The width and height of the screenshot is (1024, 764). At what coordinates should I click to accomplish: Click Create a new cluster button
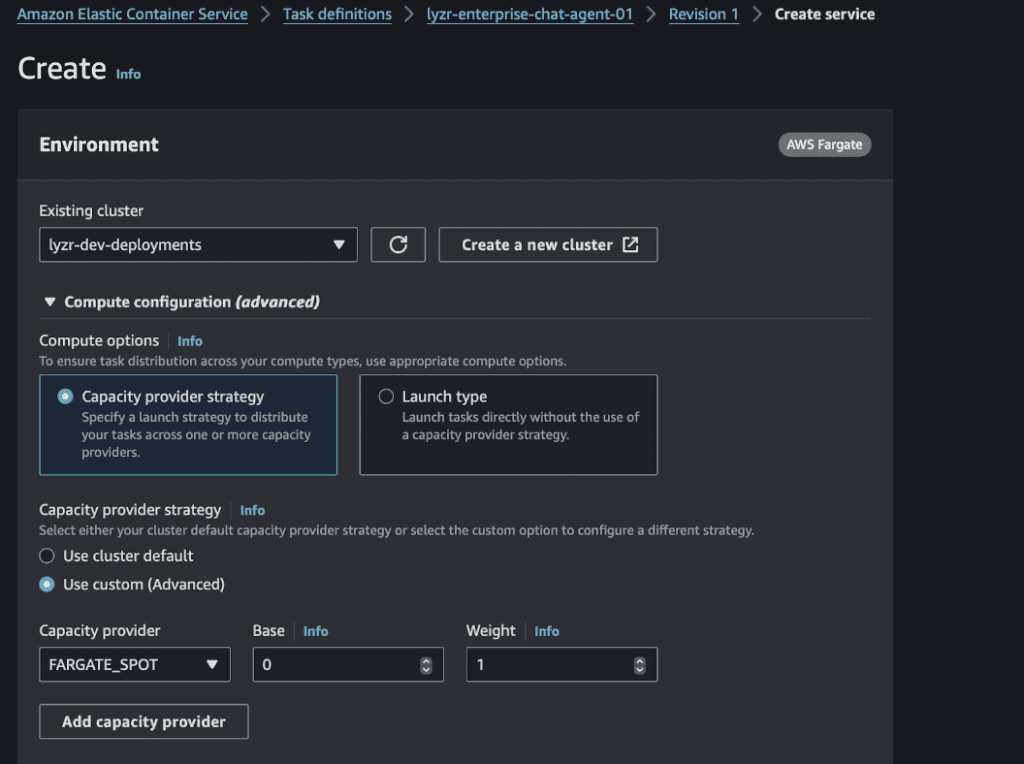[548, 245]
